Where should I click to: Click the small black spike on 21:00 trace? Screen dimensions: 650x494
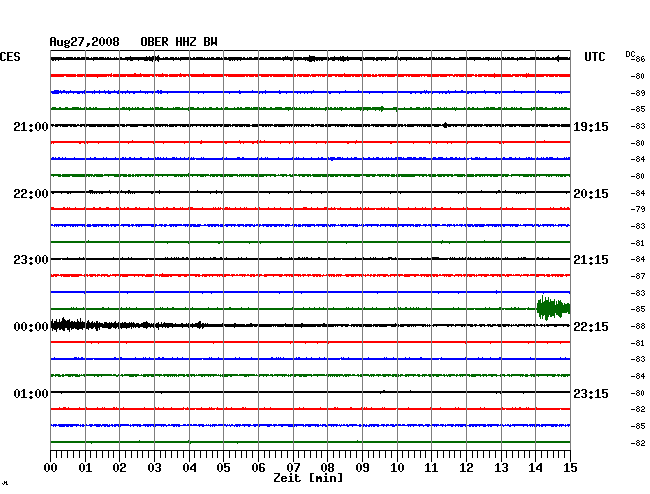click(445, 125)
